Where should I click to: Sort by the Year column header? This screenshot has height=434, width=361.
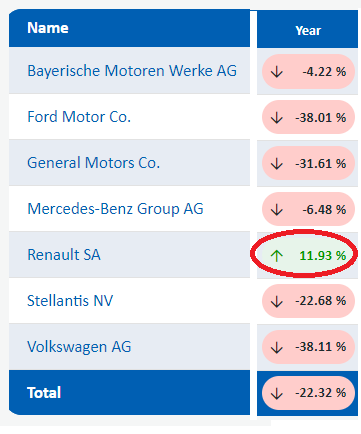pyautogui.click(x=308, y=31)
